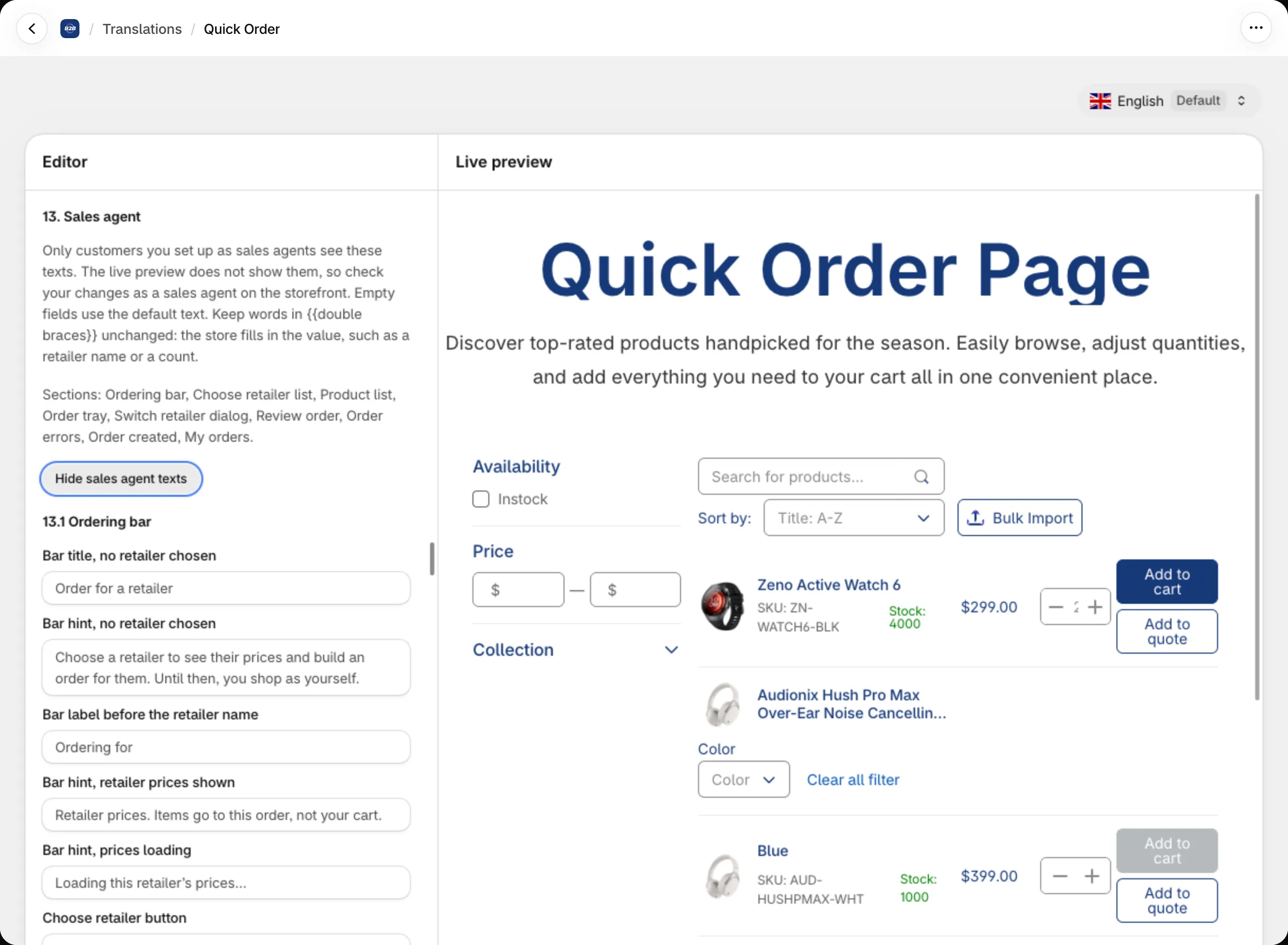
Task: Click the minimum price input
Action: [518, 590]
